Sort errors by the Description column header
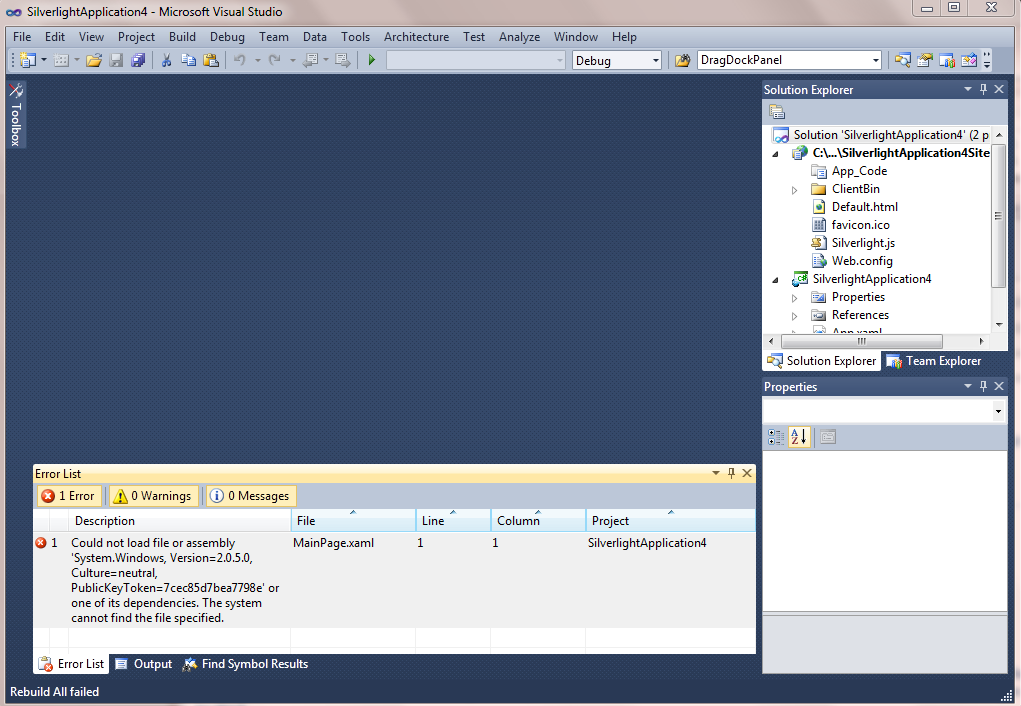Viewport: 1021px width, 706px height. [179, 520]
